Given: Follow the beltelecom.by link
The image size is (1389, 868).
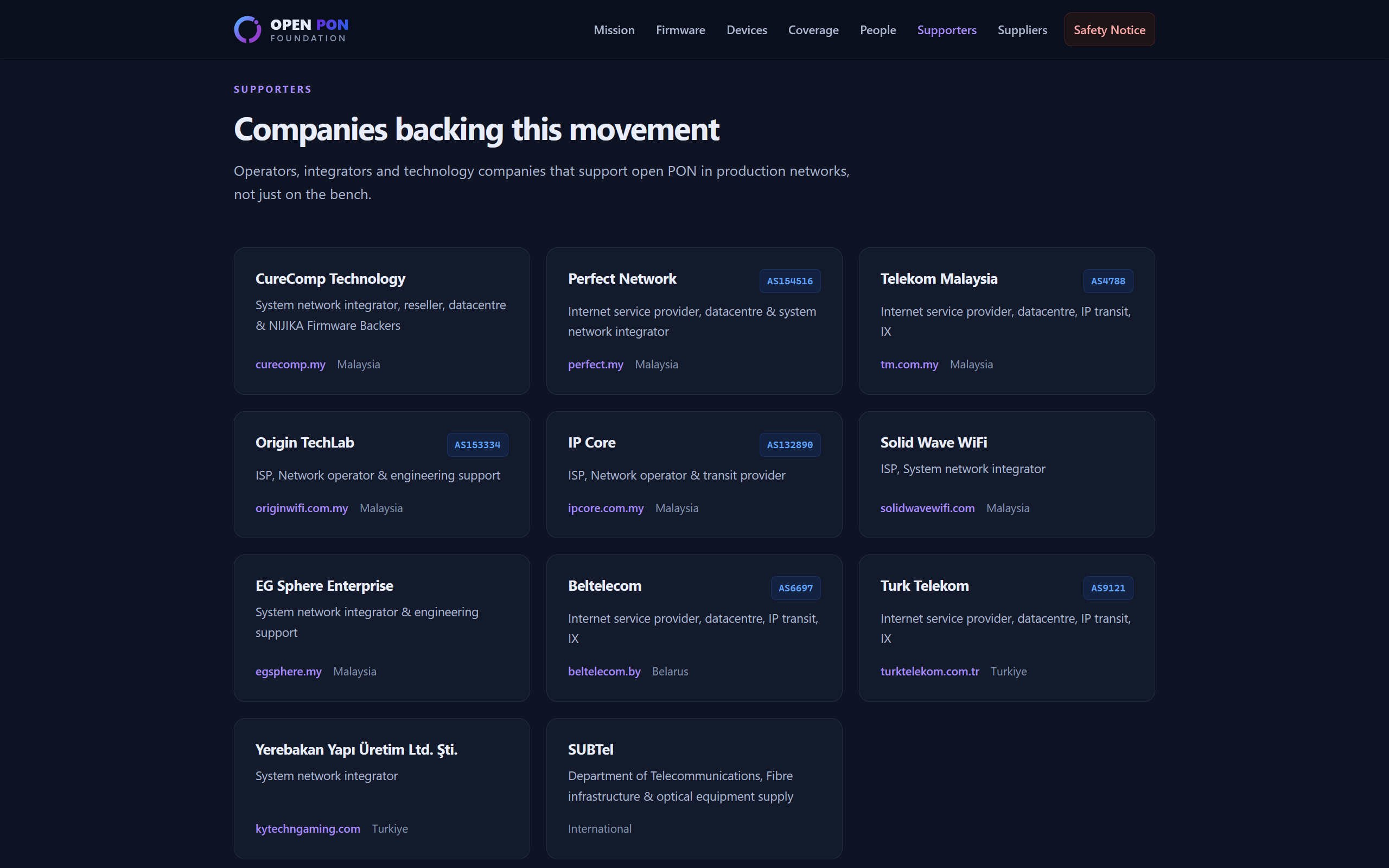Looking at the screenshot, I should 604,671.
